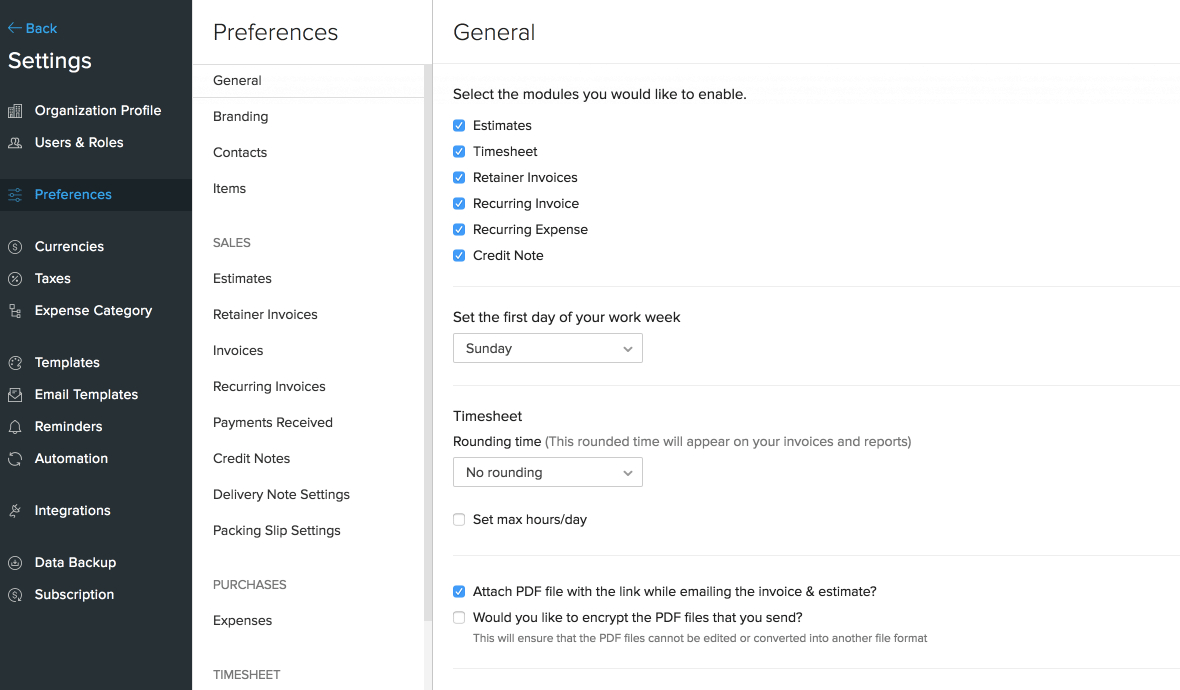
Task: Open the Email Templates icon
Action: (15, 394)
